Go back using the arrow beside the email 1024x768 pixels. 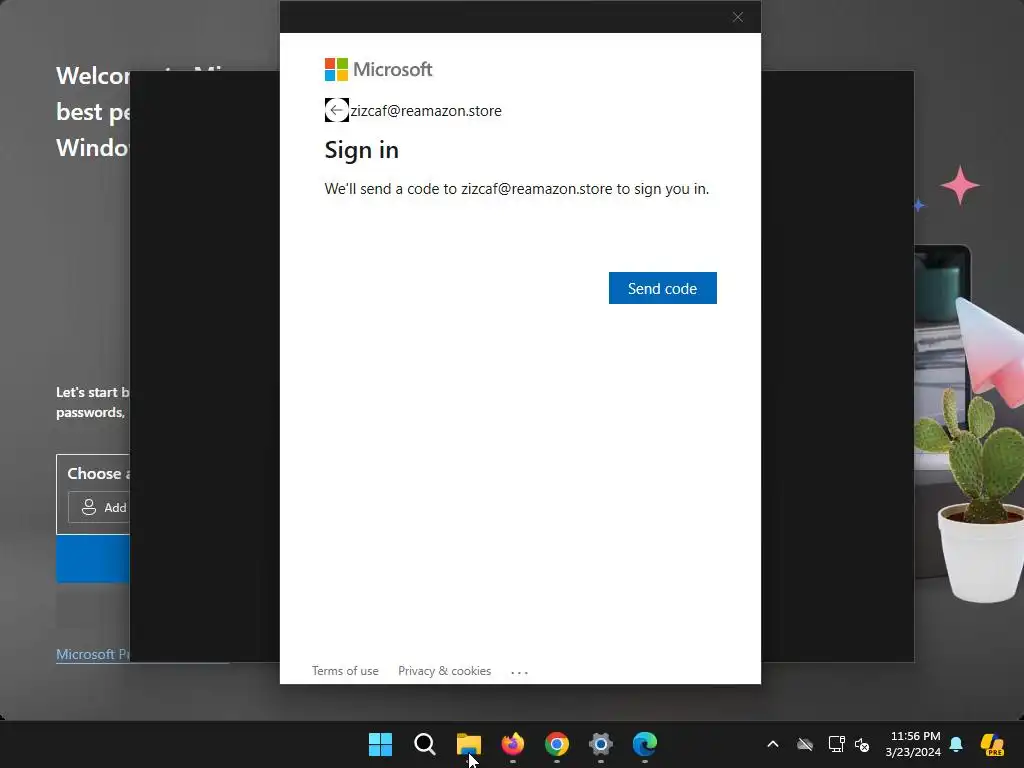click(336, 110)
